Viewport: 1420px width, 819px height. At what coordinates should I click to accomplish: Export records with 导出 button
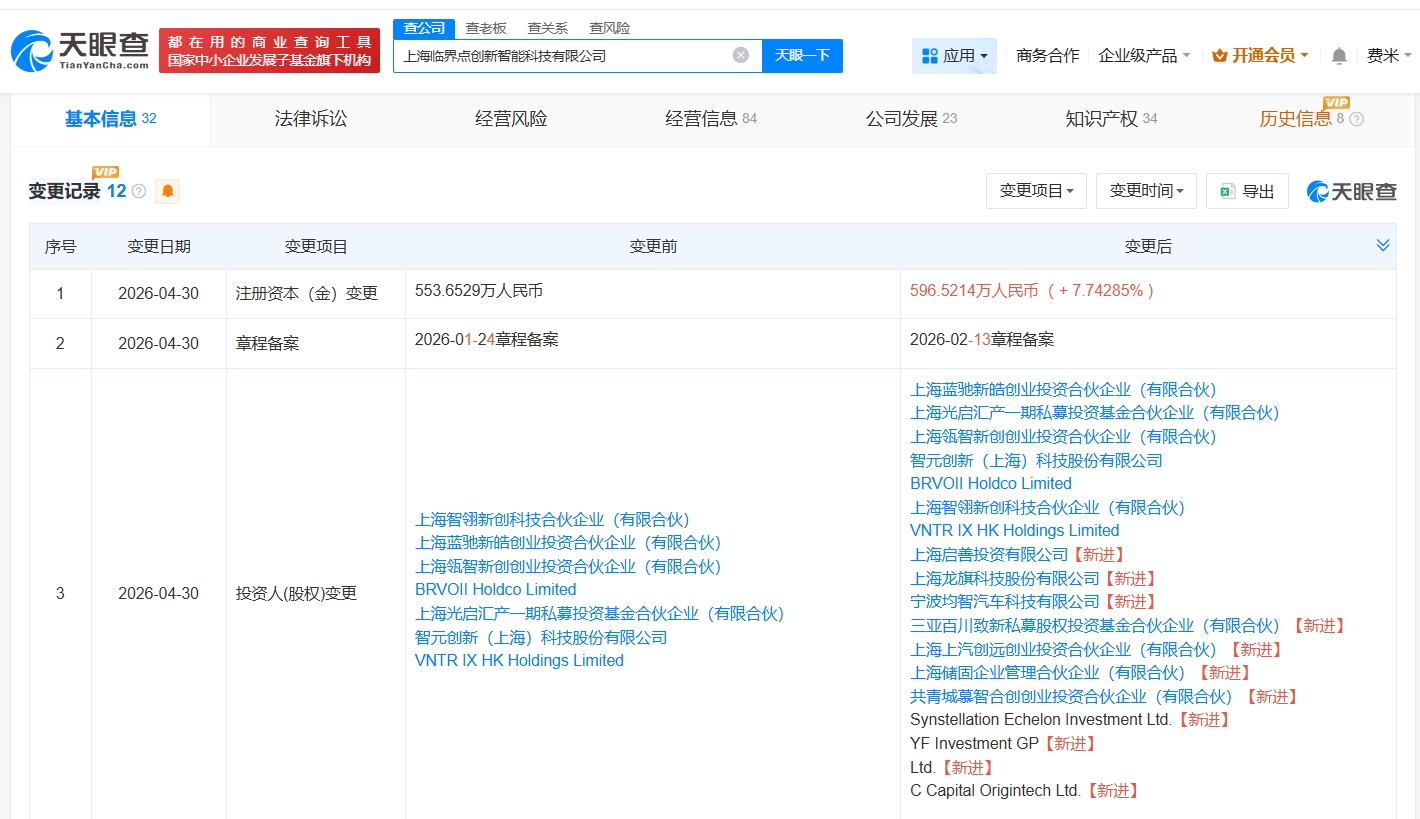click(x=1247, y=191)
